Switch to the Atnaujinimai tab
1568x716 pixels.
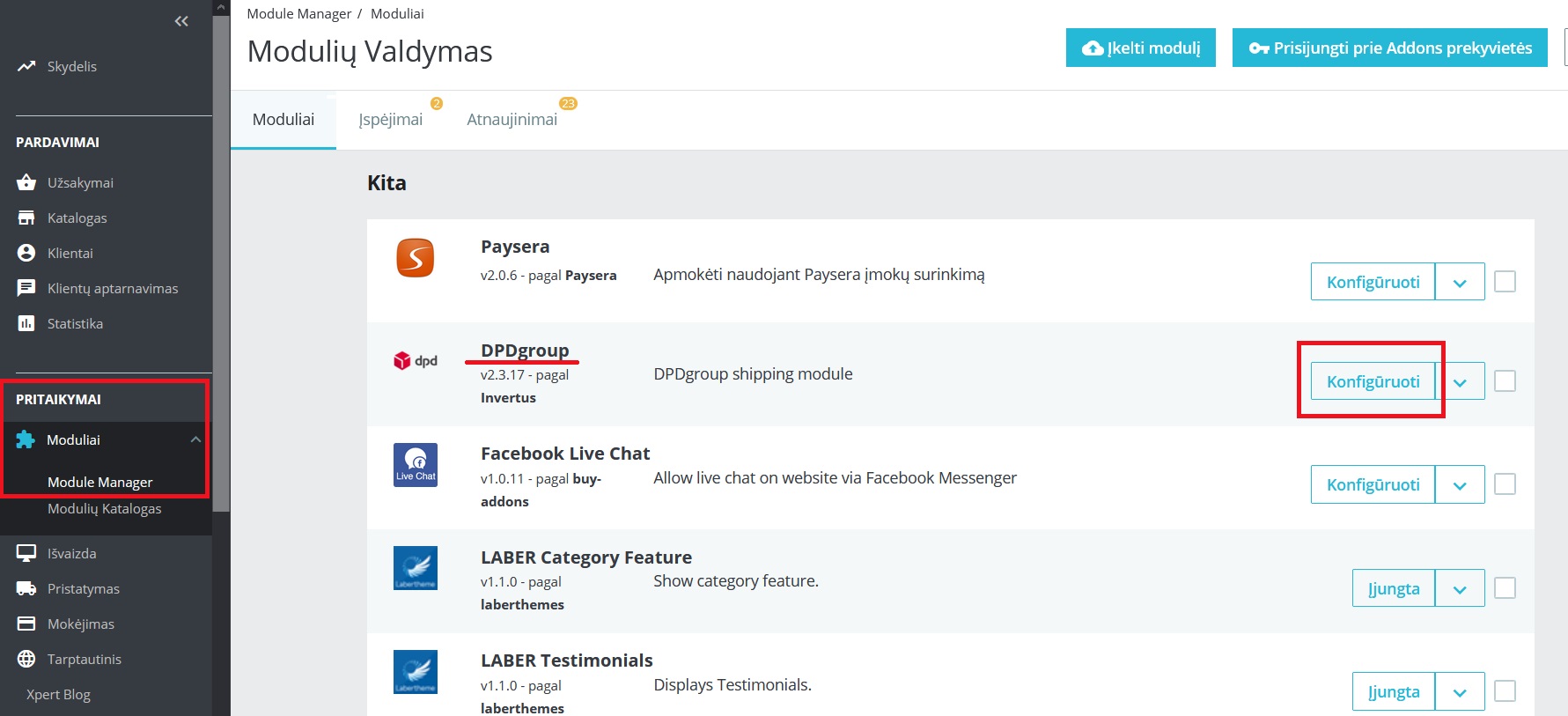(512, 120)
